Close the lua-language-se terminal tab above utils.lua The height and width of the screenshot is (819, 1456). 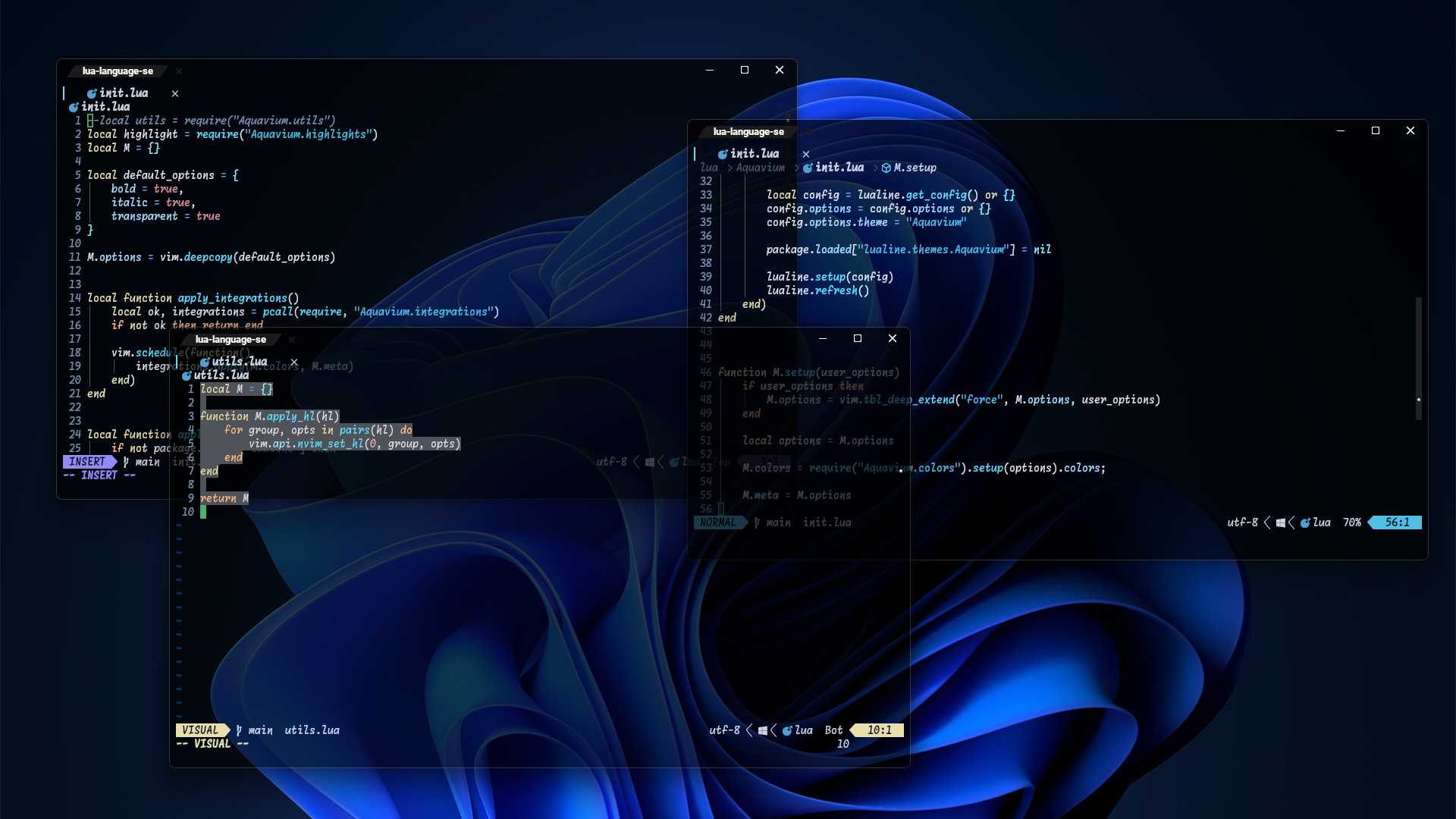[292, 340]
